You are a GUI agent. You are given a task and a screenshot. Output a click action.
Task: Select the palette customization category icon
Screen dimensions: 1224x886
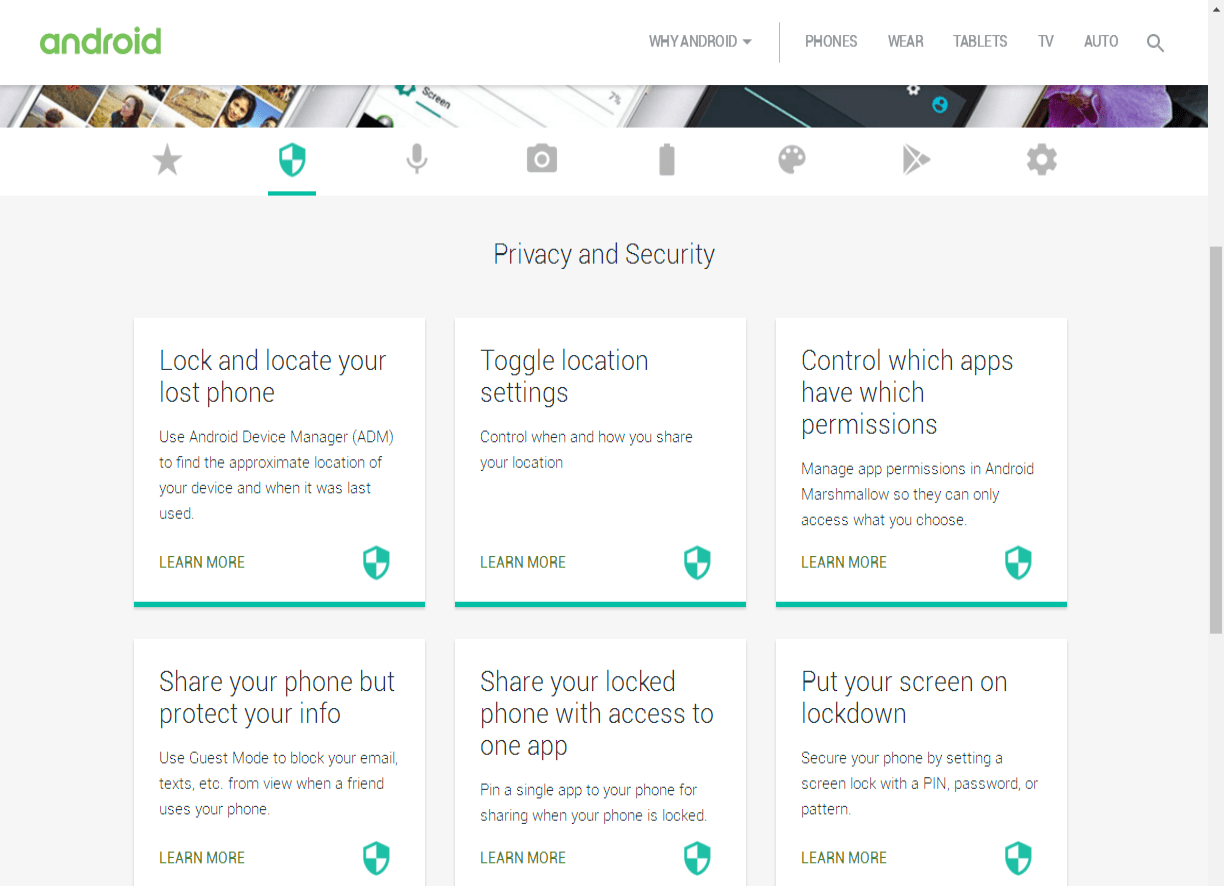[x=792, y=160]
